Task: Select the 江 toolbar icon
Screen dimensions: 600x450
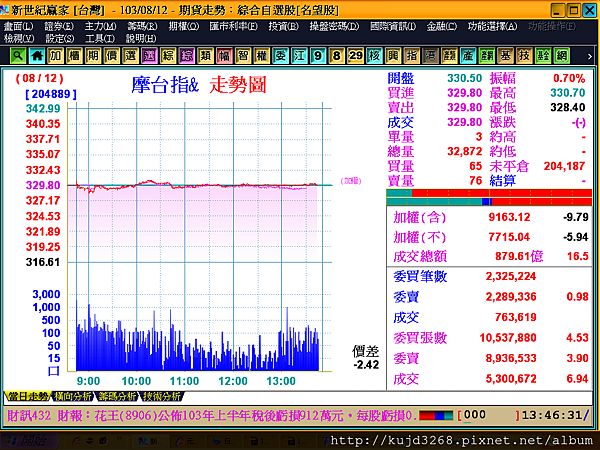Action: click(x=299, y=56)
